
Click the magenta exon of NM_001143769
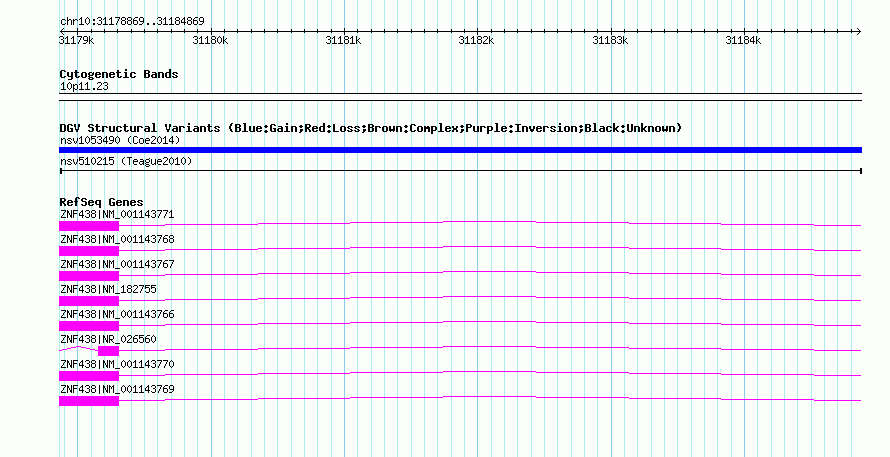(x=89, y=401)
